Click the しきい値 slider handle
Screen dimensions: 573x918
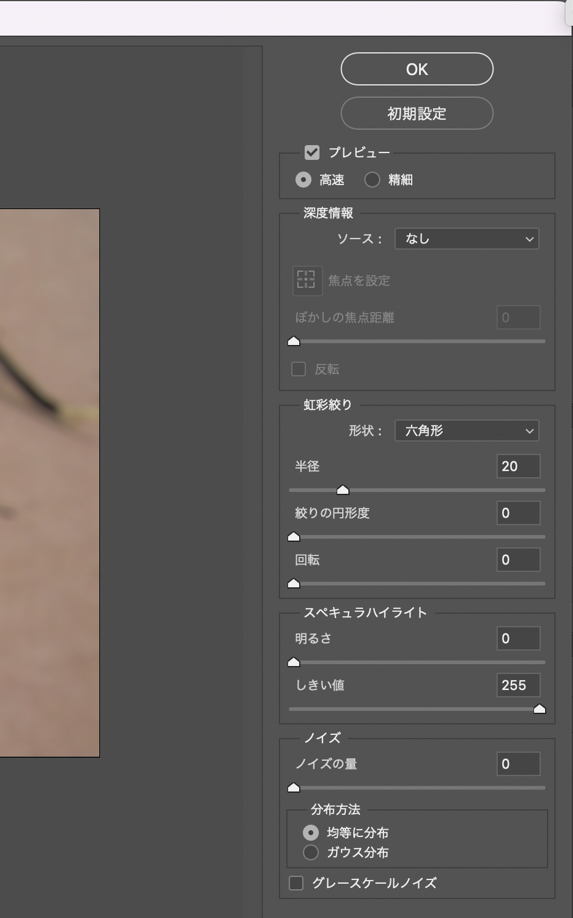click(x=539, y=709)
